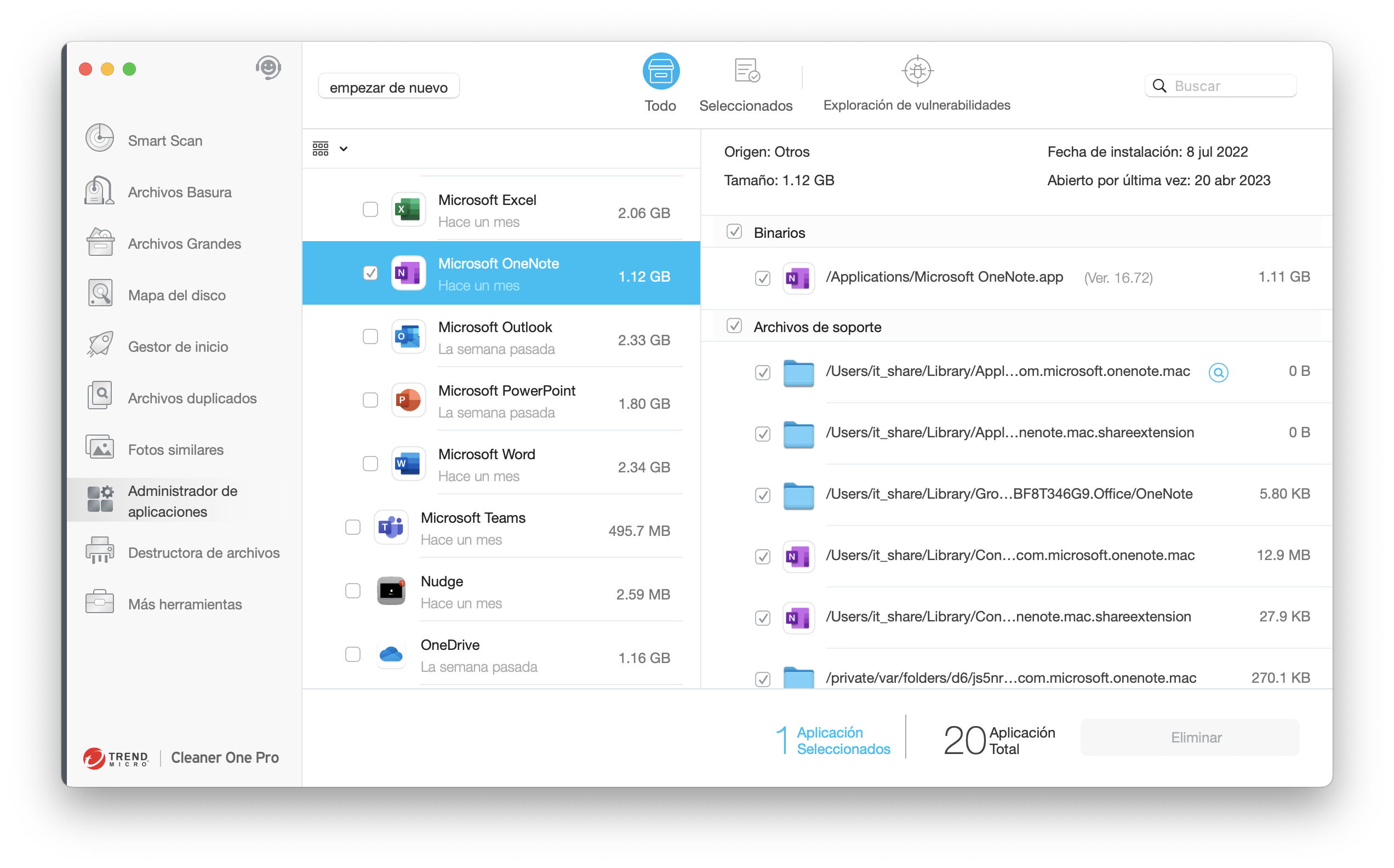Tick the OneDrive app checkbox
The height and width of the screenshot is (868, 1394).
(353, 654)
